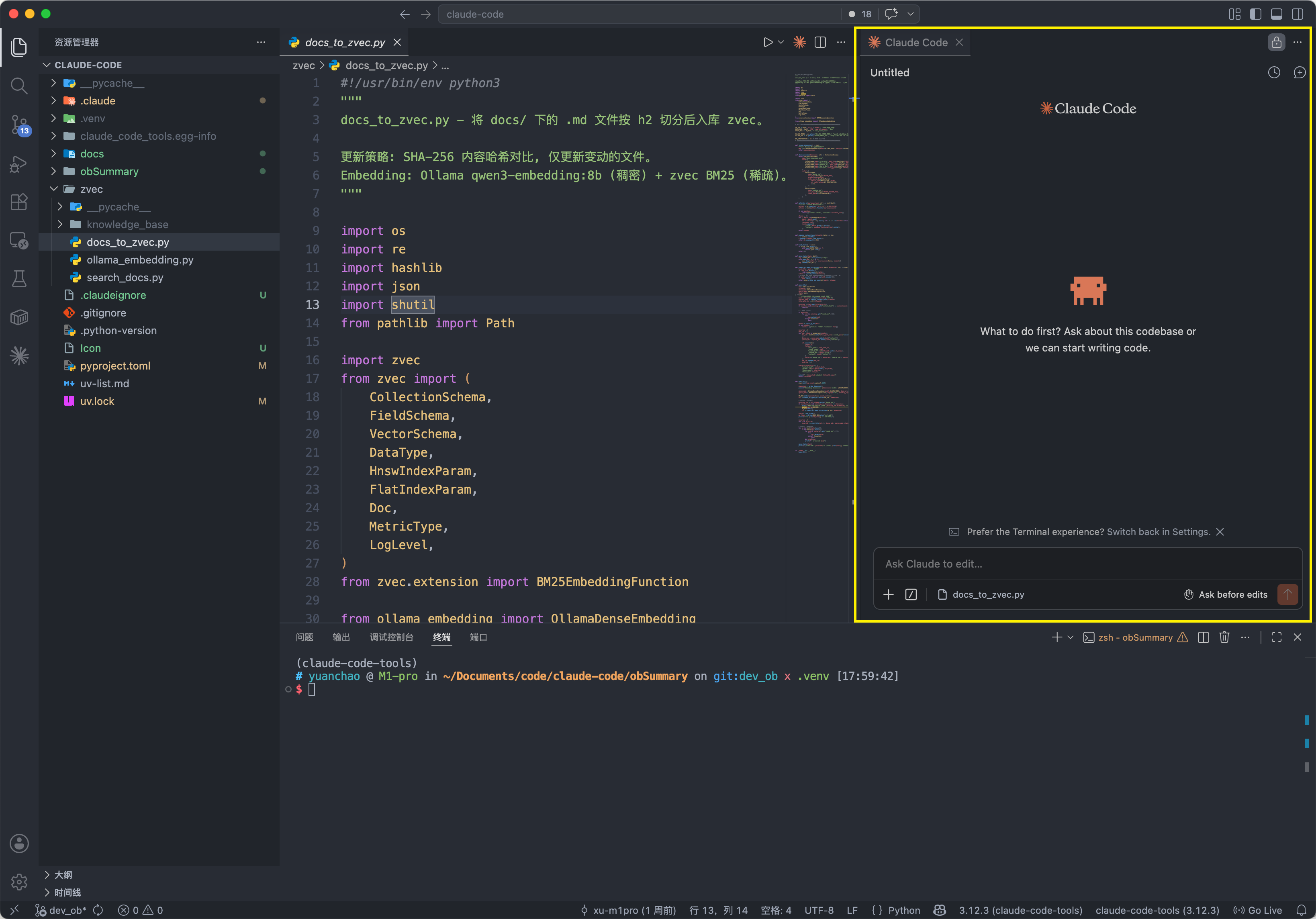Open the Testing flask view

pyautogui.click(x=19, y=279)
